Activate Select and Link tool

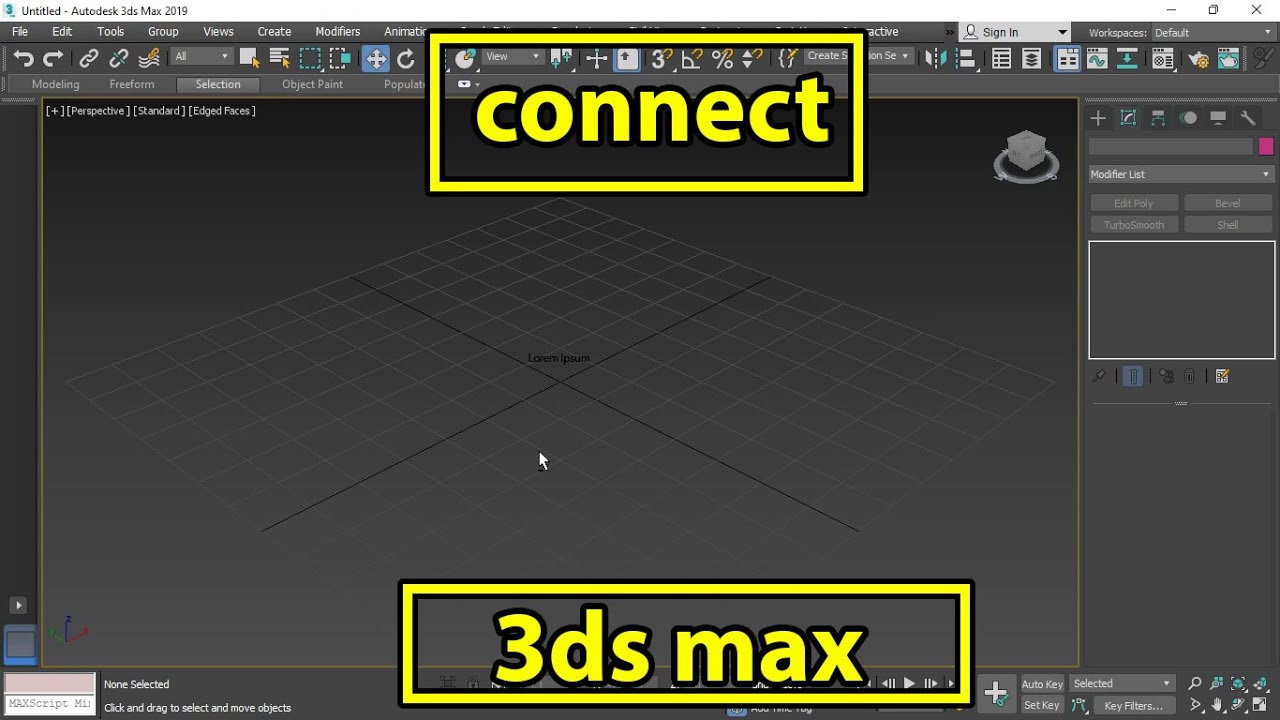click(x=89, y=58)
